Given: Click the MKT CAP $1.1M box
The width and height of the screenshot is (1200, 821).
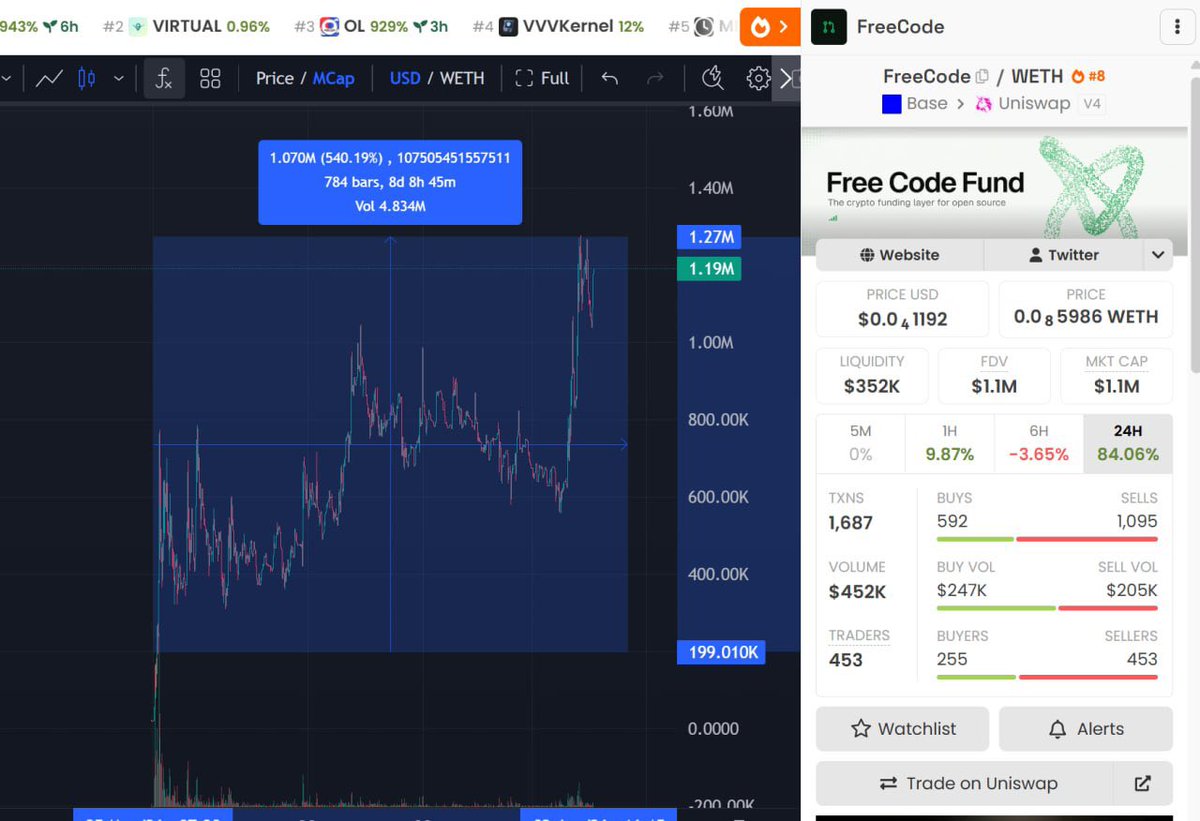Looking at the screenshot, I should 1116,374.
